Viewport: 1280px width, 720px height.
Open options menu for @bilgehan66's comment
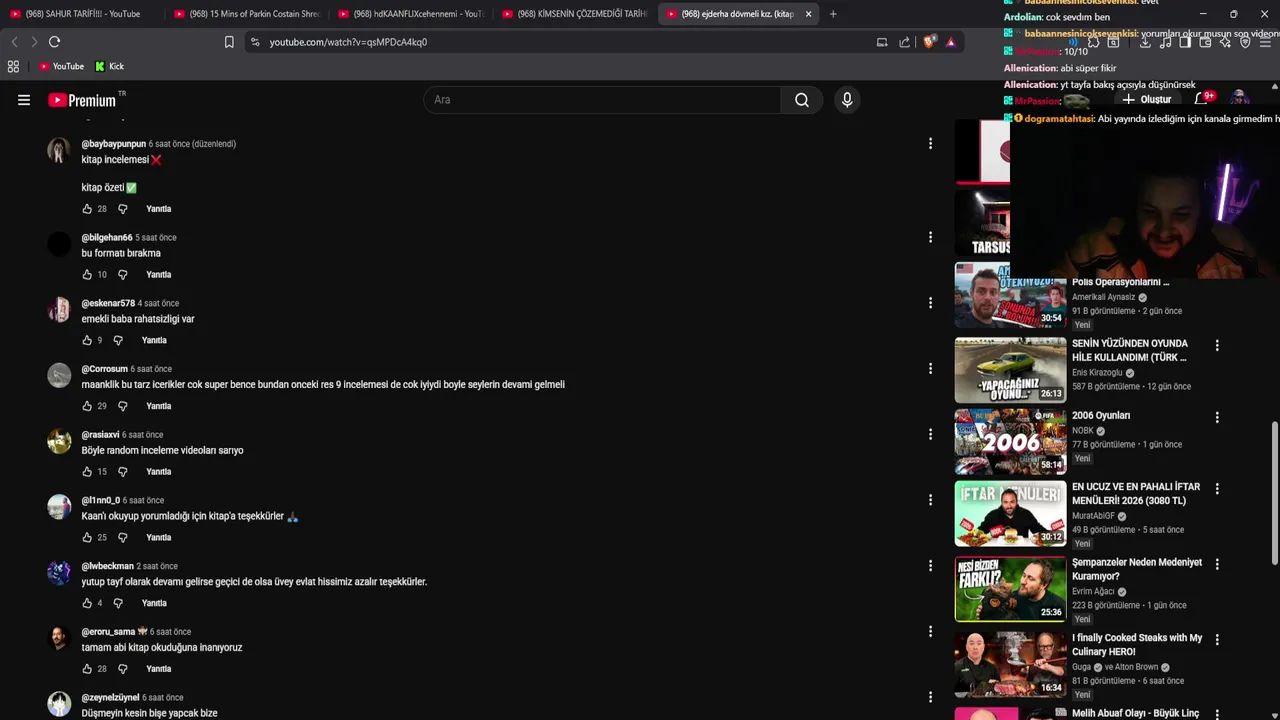930,237
